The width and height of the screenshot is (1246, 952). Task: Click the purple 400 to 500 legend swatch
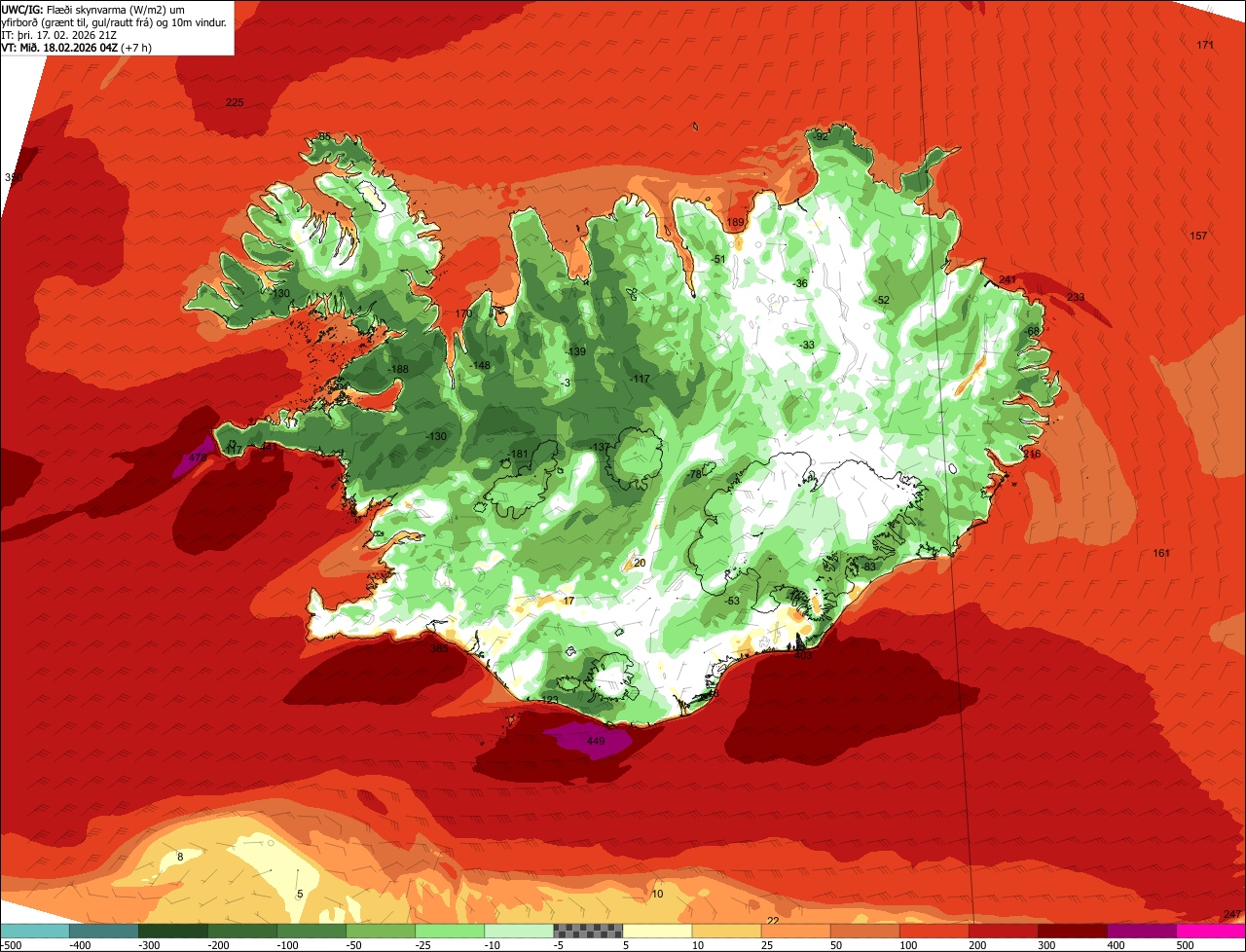click(1142, 932)
